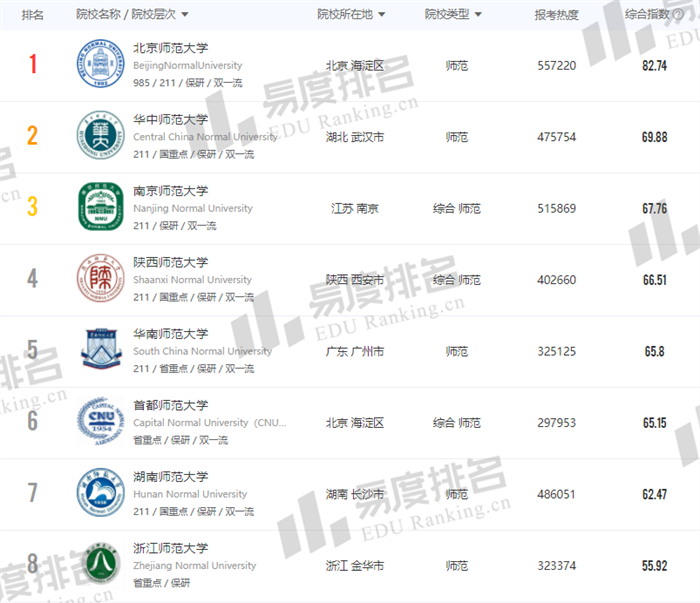Click 省重点 / 保研 / 双一流 tags of 首都师范大学
This screenshot has width=700, height=603.
180,440
